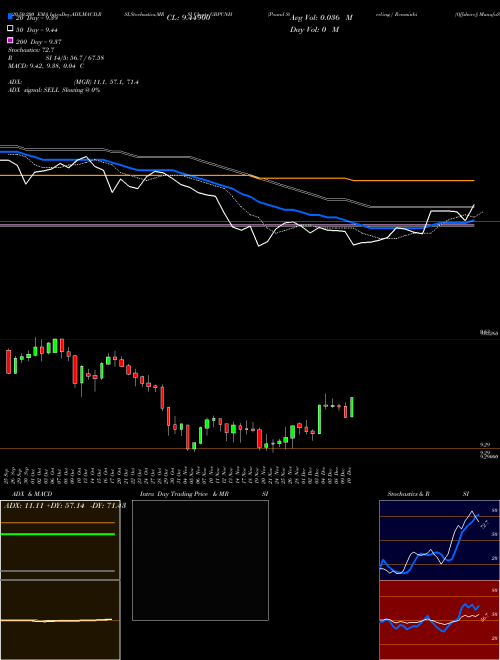Click the 'Avg Vol: 0.036 M' label
This screenshot has height=660, width=500.
(x=321, y=18)
